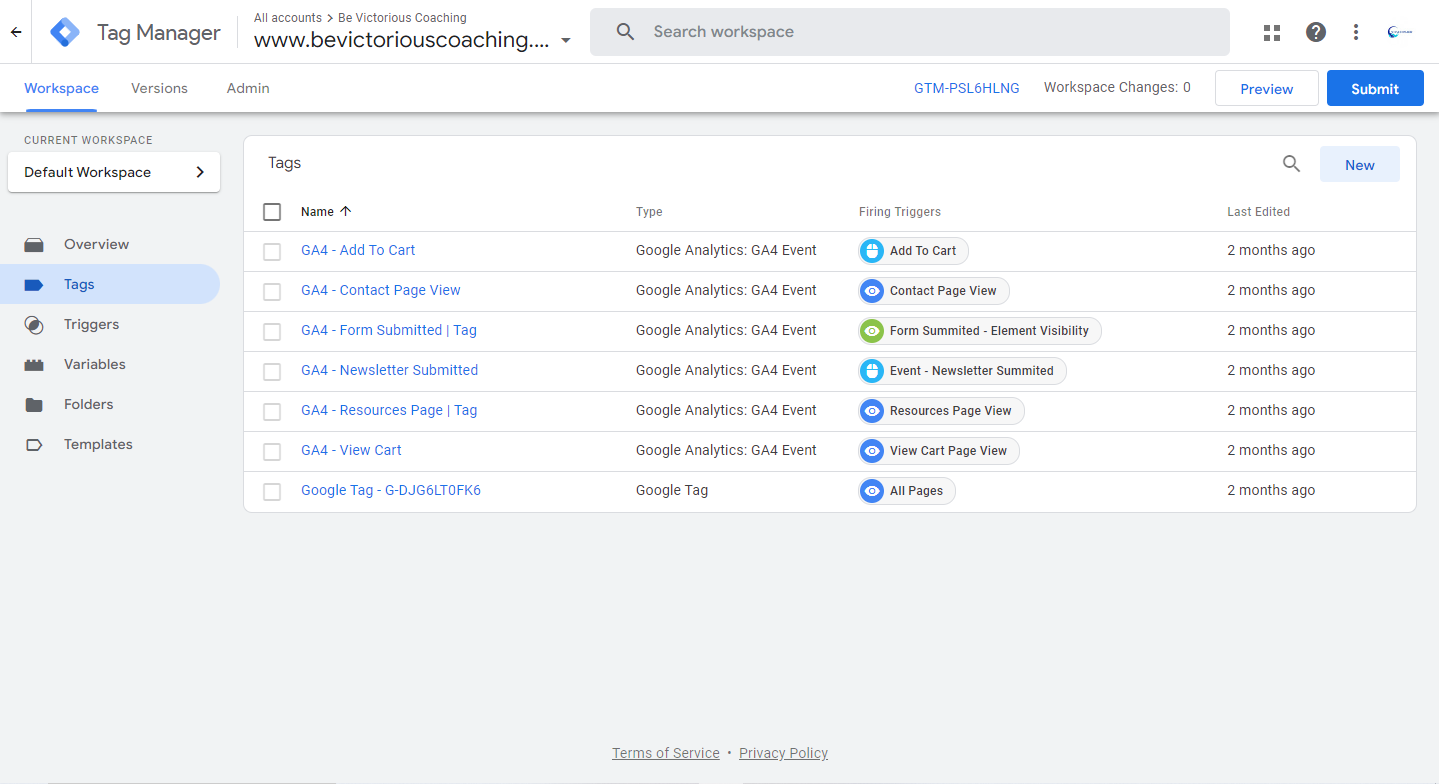The width and height of the screenshot is (1439, 784).
Task: Click the View Cart Page View trigger icon
Action: coord(872,451)
